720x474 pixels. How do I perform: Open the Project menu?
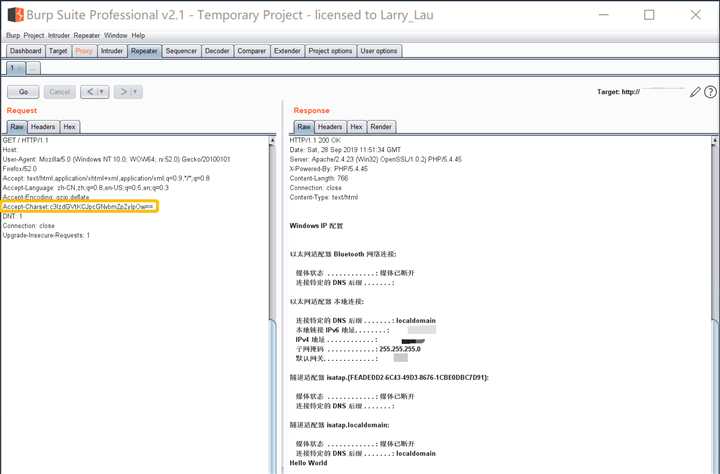[x=34, y=35]
